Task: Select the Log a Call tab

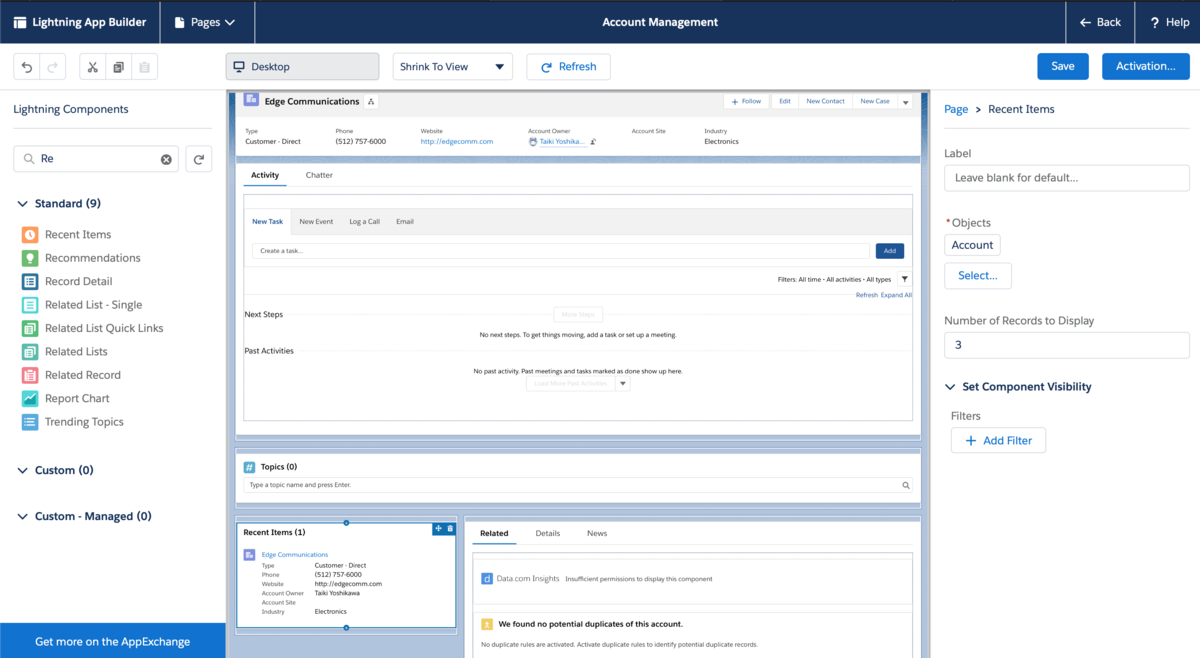Action: (364, 221)
